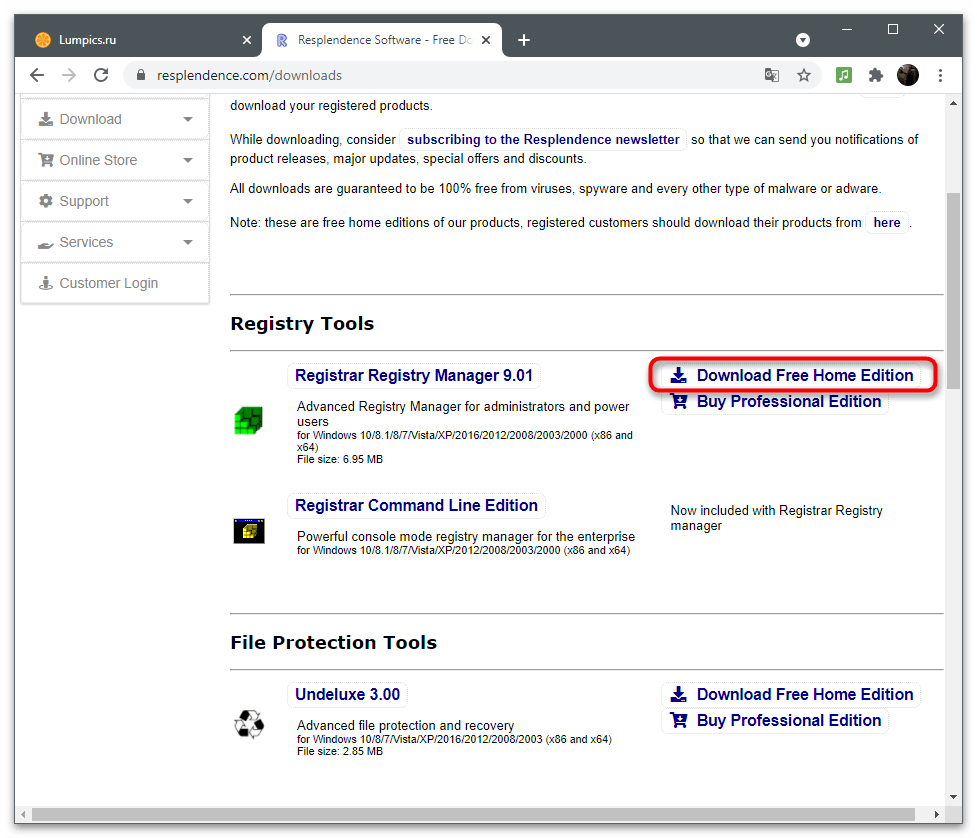
Task: Buy Professional Edition of Registrar Registry Manager
Action: (775, 401)
